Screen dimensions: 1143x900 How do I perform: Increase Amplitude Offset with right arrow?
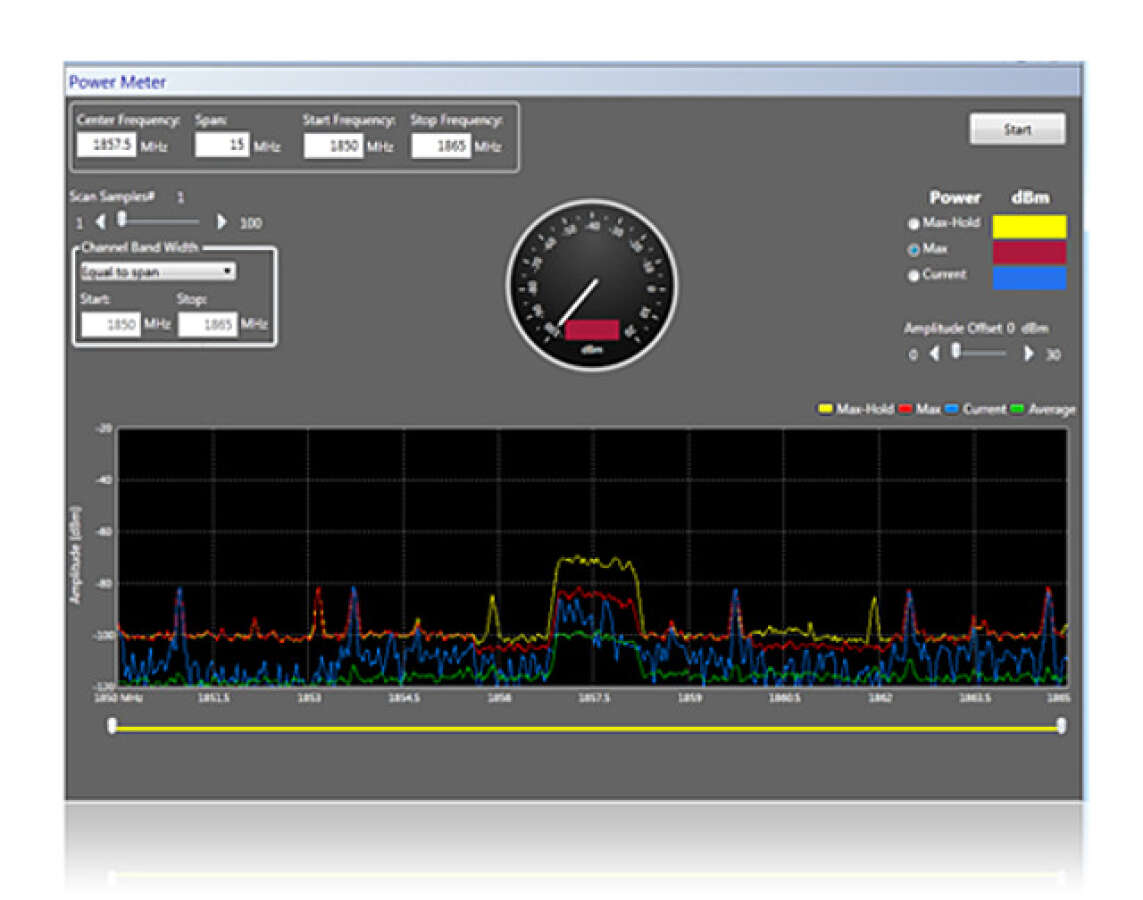coord(1029,353)
